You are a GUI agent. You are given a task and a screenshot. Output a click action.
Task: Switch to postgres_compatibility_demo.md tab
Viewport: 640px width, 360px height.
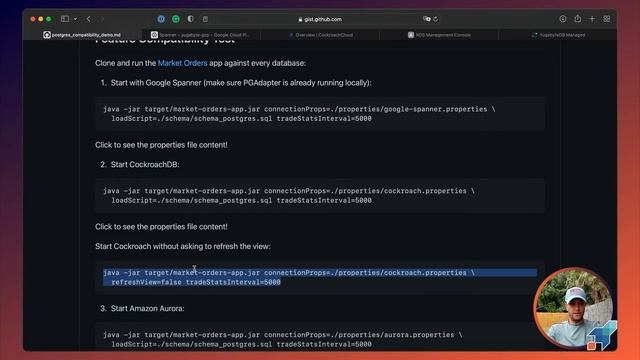point(82,35)
